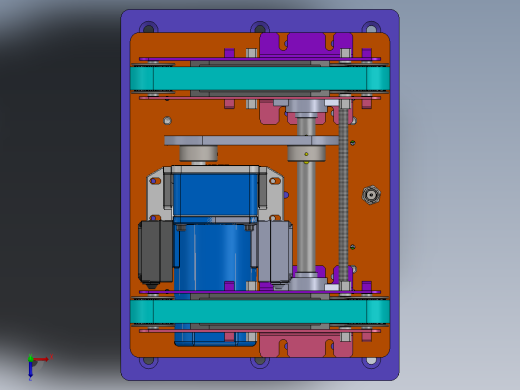
Task: Click the blue Z axis of the triad
Action: [x=30, y=370]
